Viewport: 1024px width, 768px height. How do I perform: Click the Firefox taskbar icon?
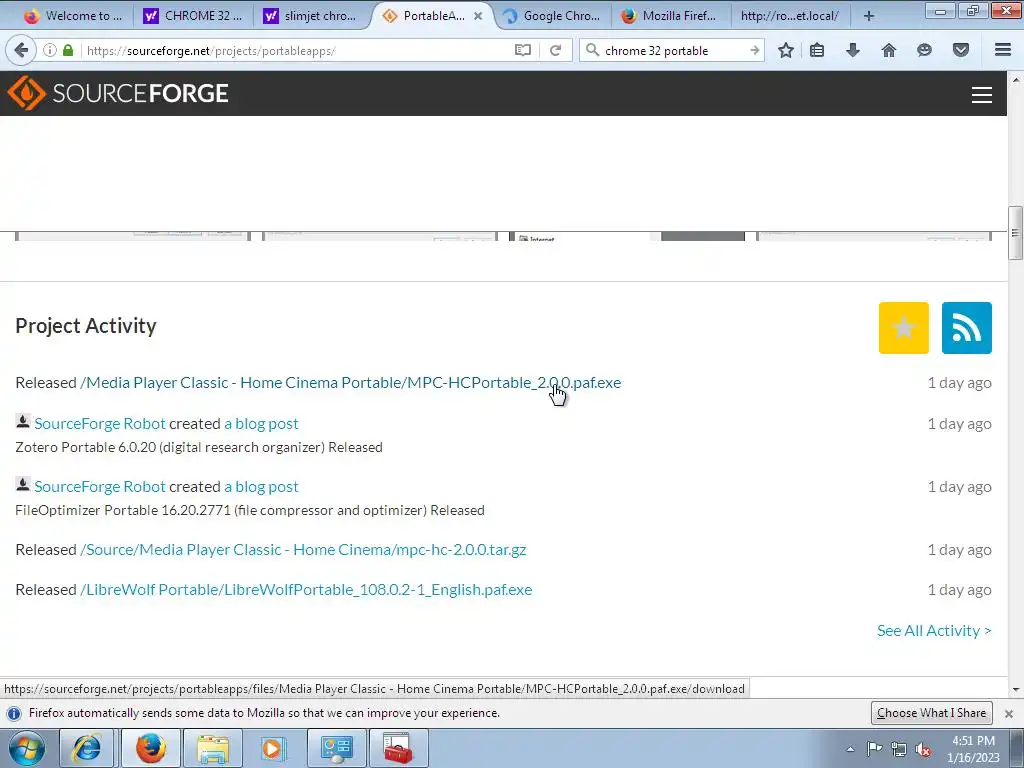[x=150, y=748]
